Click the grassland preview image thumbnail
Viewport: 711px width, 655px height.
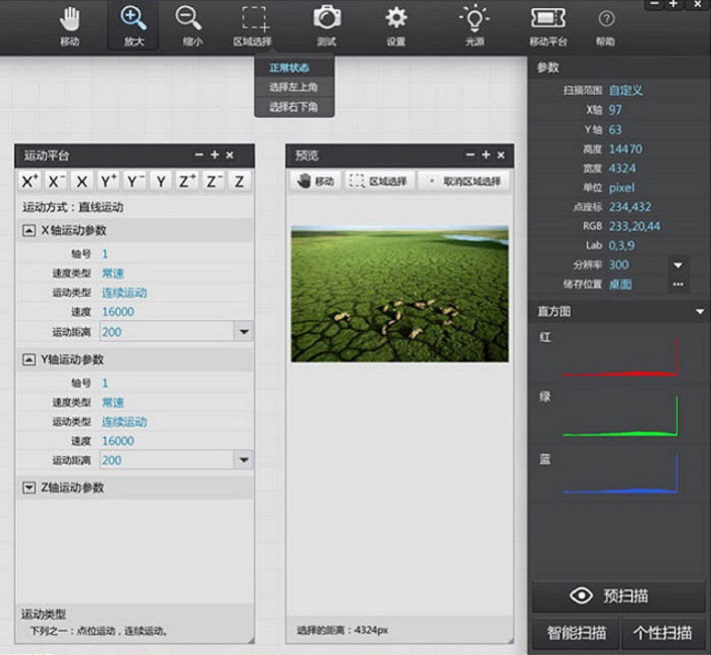pos(399,293)
